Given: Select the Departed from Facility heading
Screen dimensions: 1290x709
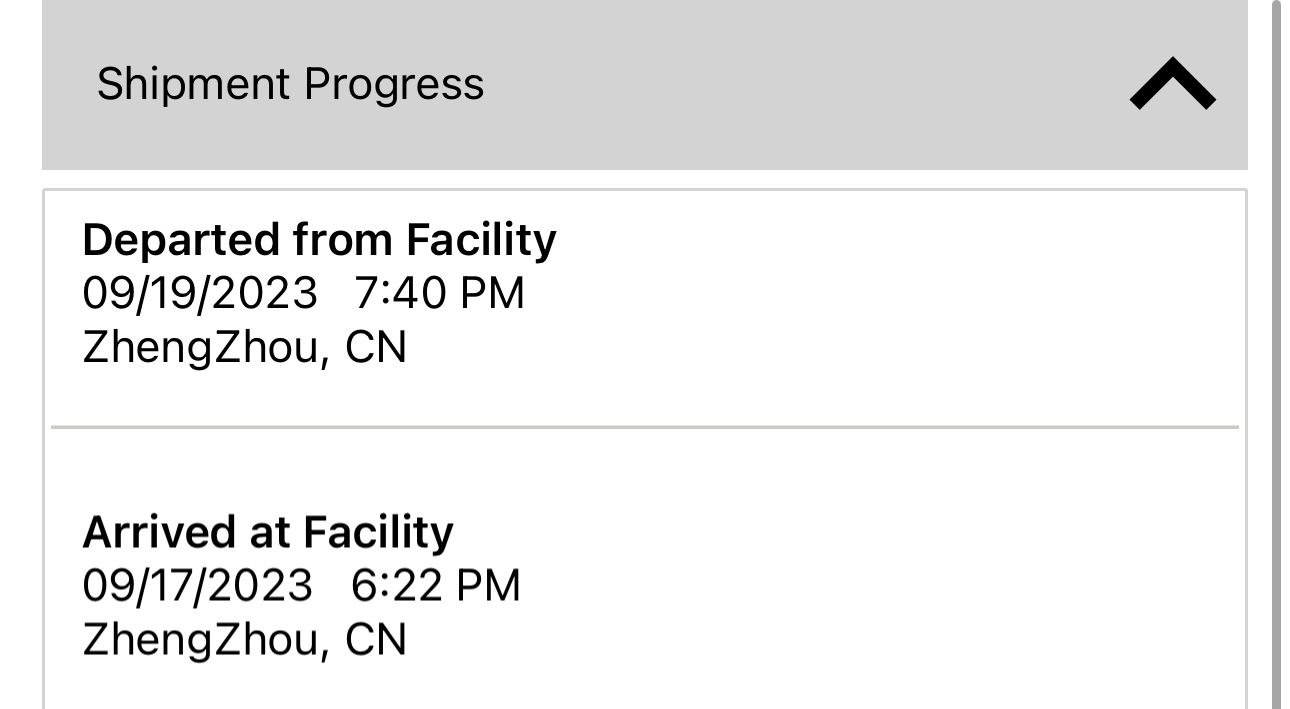Looking at the screenshot, I should (x=319, y=240).
